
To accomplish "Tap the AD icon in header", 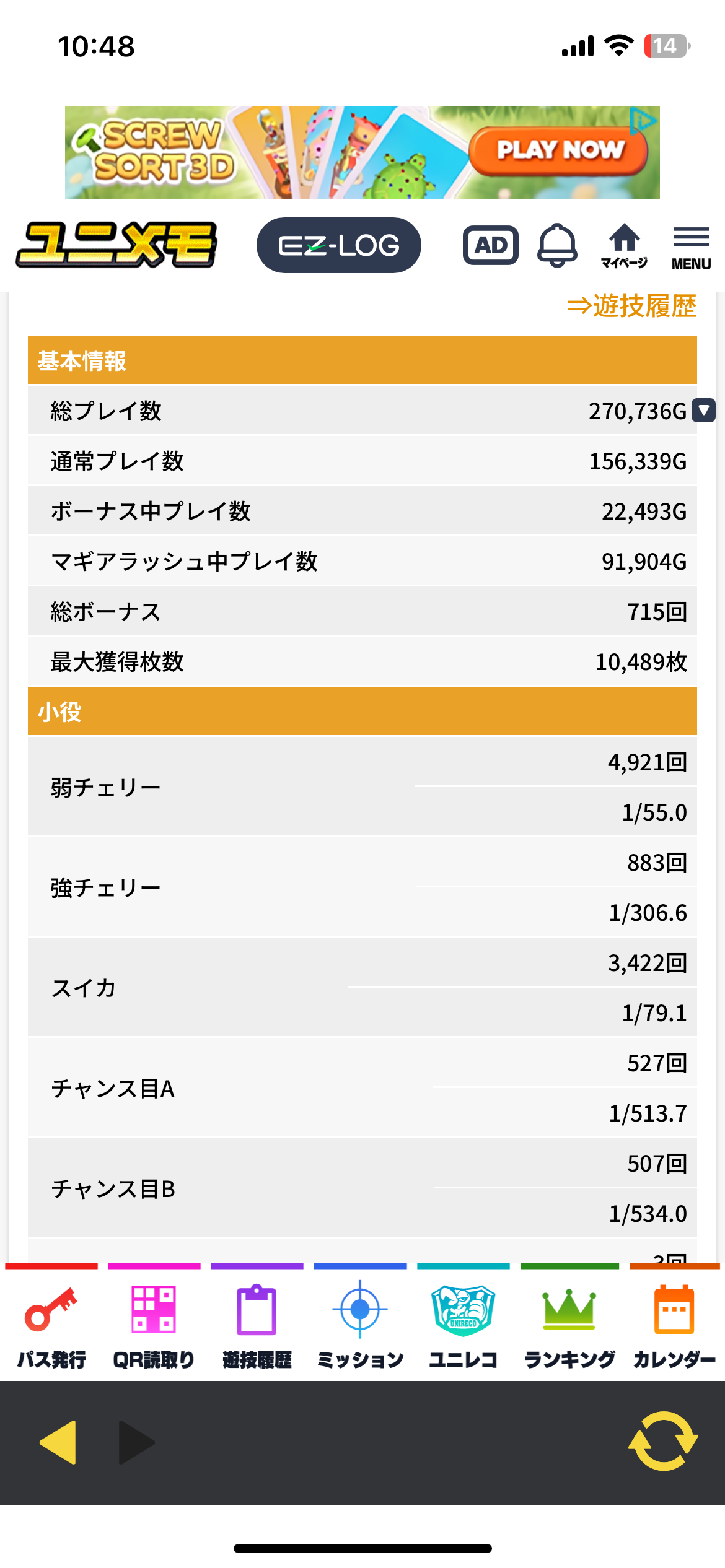I will coord(491,245).
